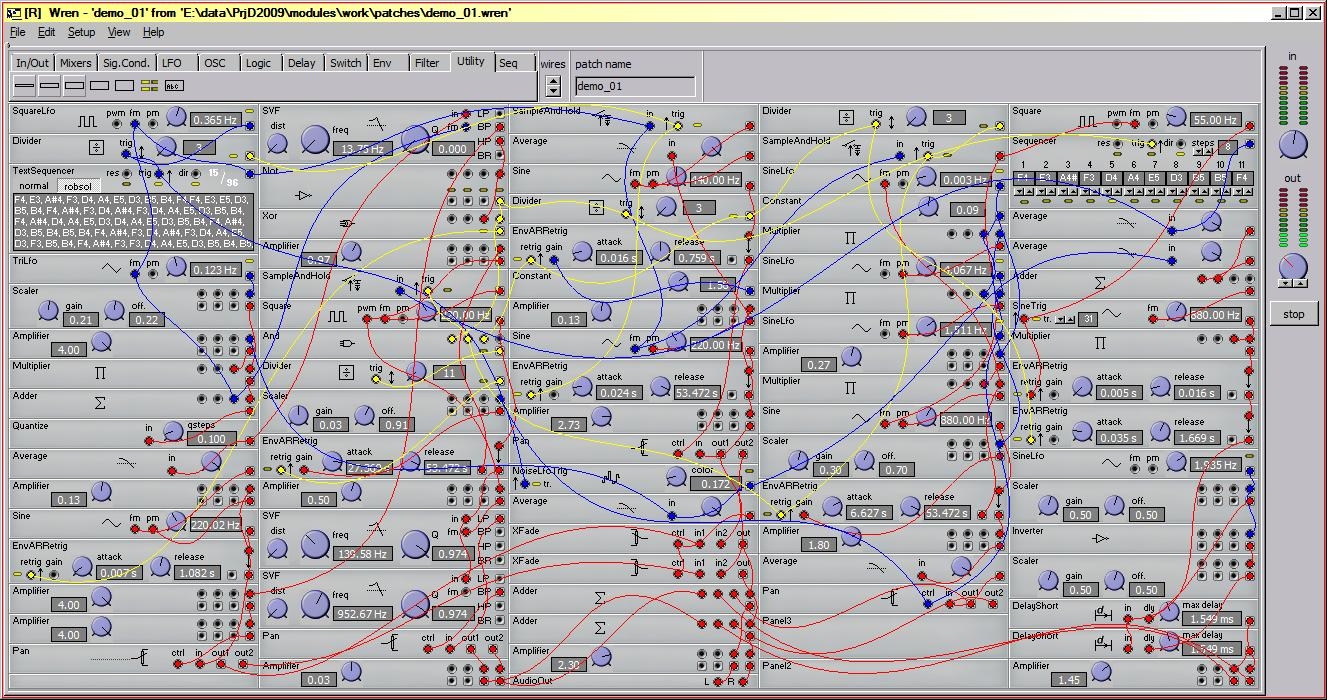Click the input level knob under 'in'

[1293, 144]
